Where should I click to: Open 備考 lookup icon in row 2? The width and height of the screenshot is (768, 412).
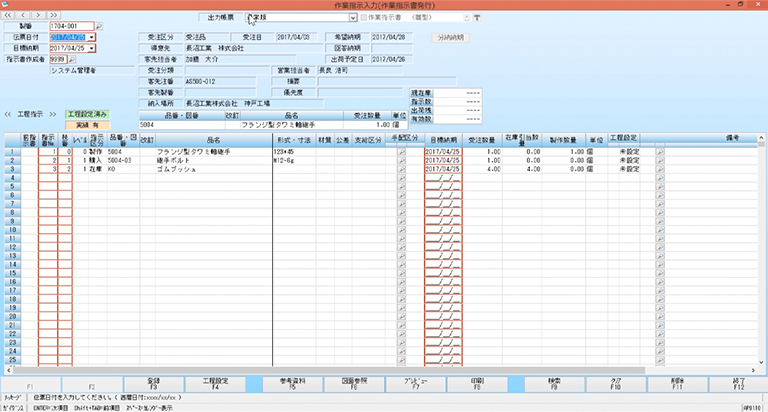pyautogui.click(x=660, y=161)
